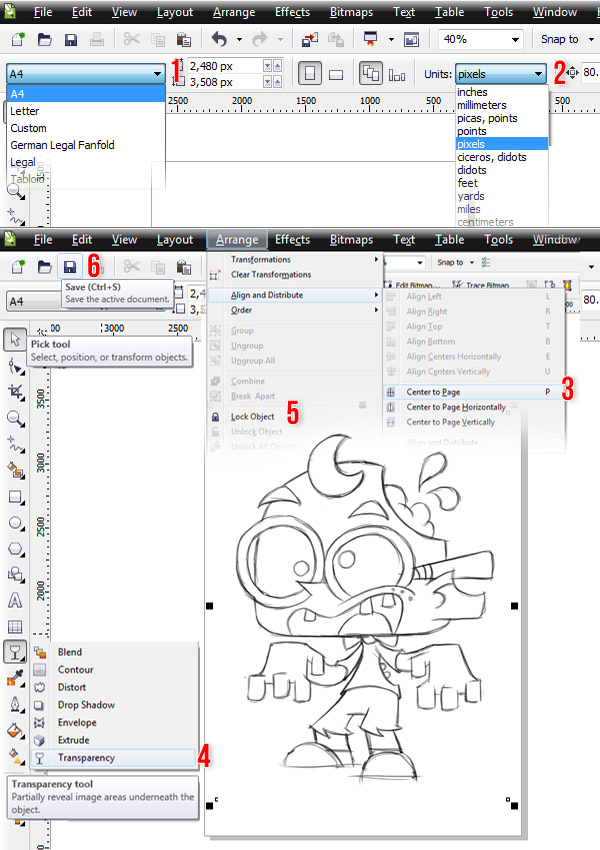600x850 pixels.
Task: Pick Drop Shadow from the flyout
Action: click(x=113, y=705)
